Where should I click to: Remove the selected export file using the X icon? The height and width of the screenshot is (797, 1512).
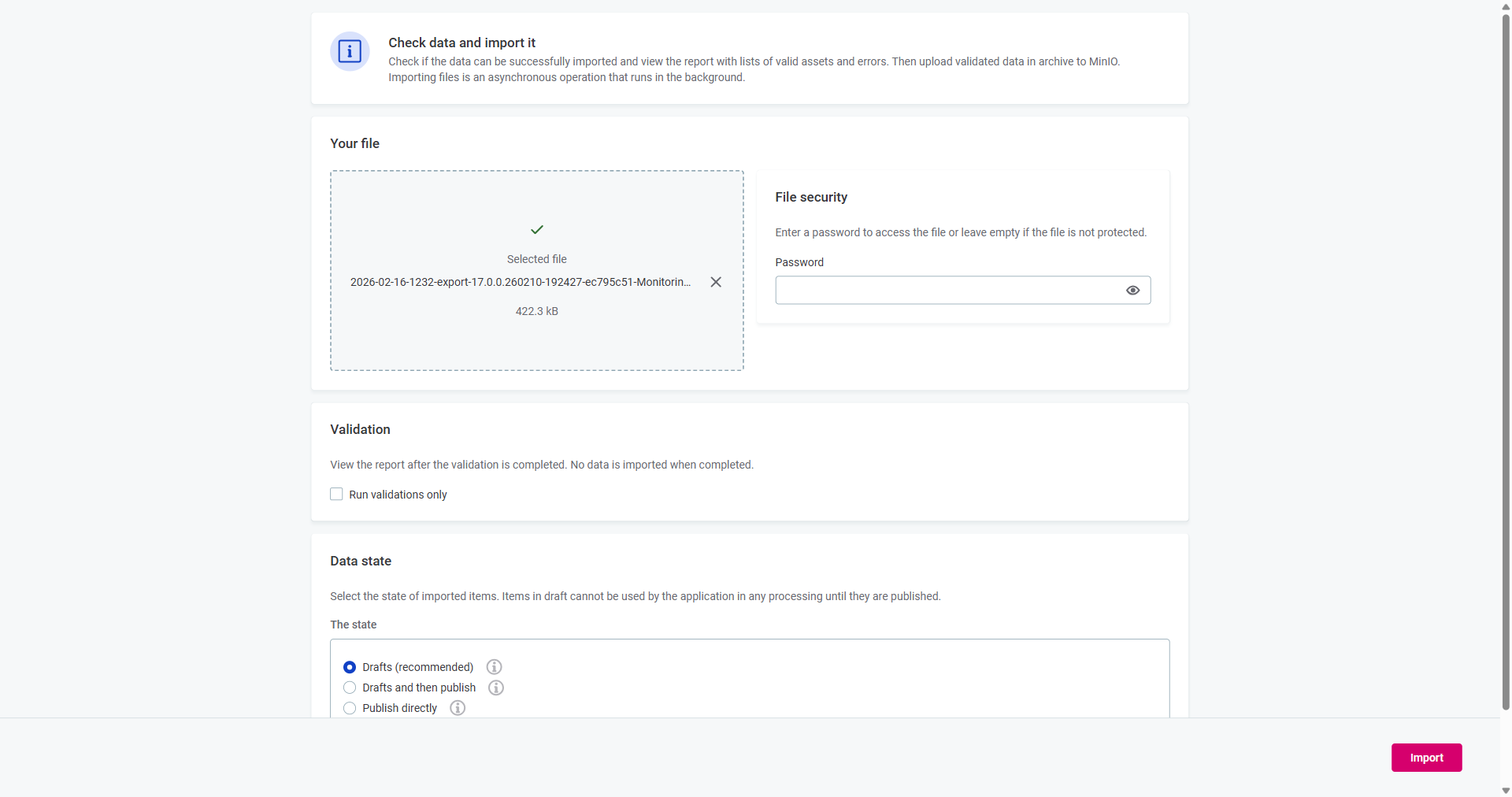point(715,281)
